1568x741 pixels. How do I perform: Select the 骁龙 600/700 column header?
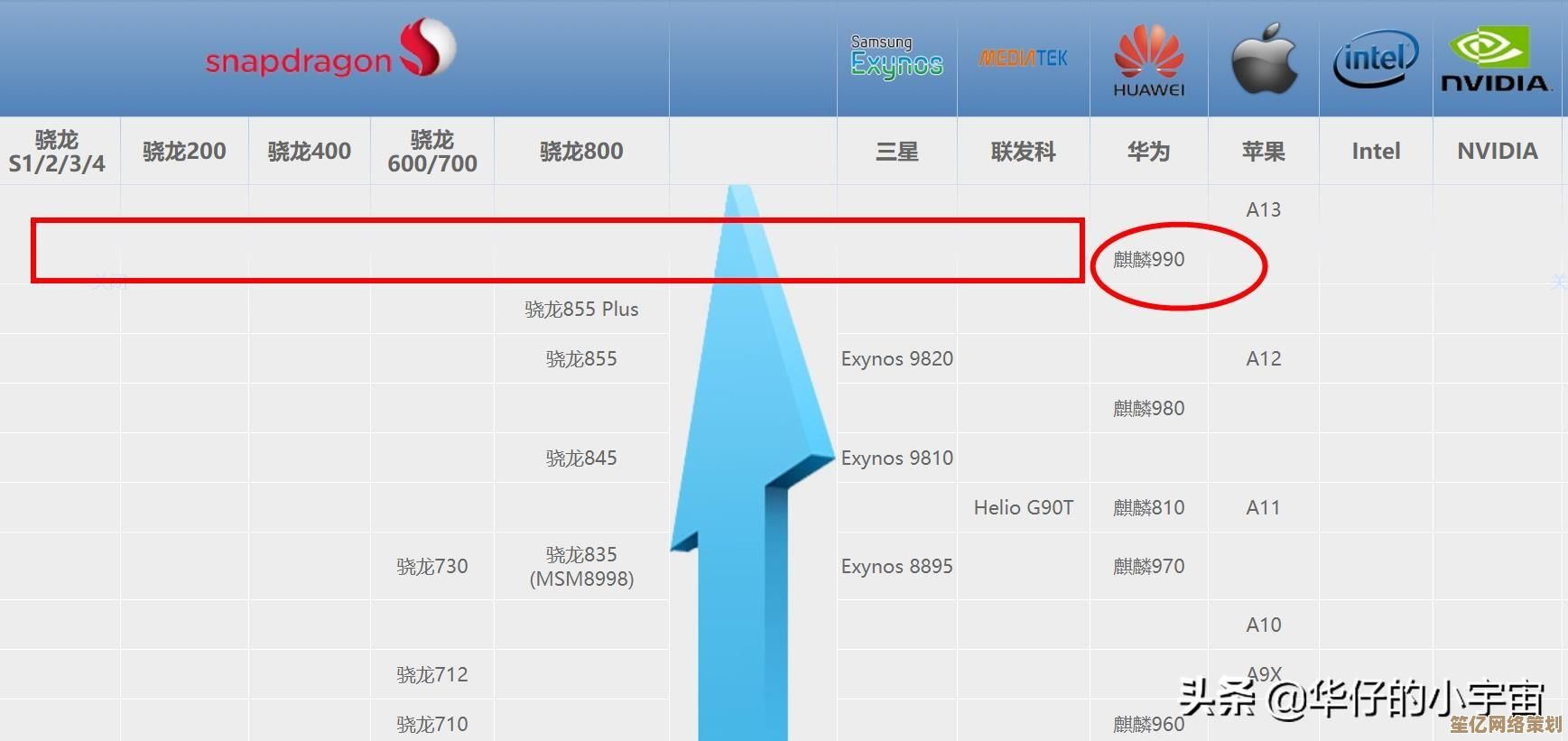tap(432, 152)
